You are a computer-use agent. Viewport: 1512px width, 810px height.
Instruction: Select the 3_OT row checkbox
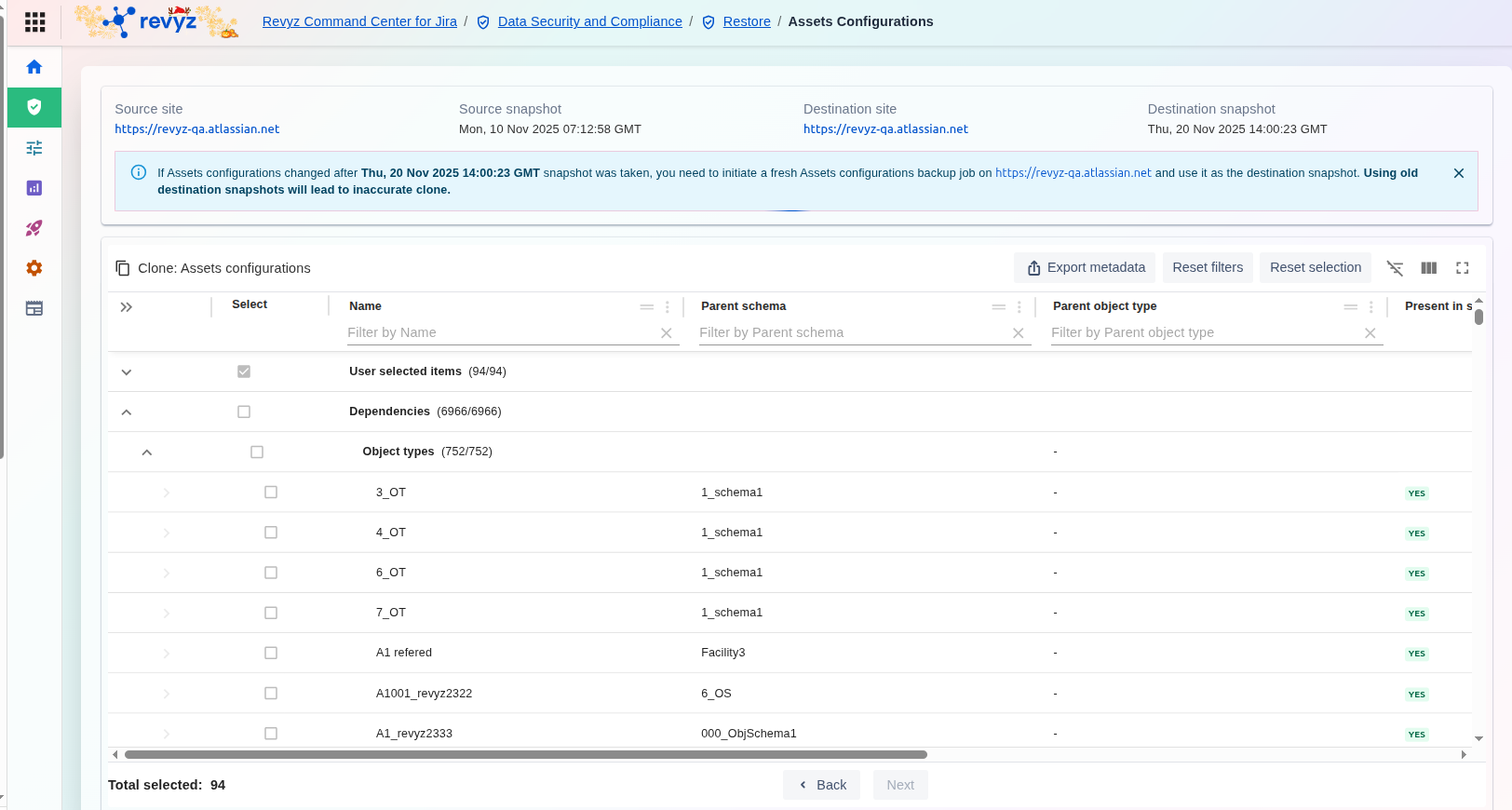click(271, 493)
